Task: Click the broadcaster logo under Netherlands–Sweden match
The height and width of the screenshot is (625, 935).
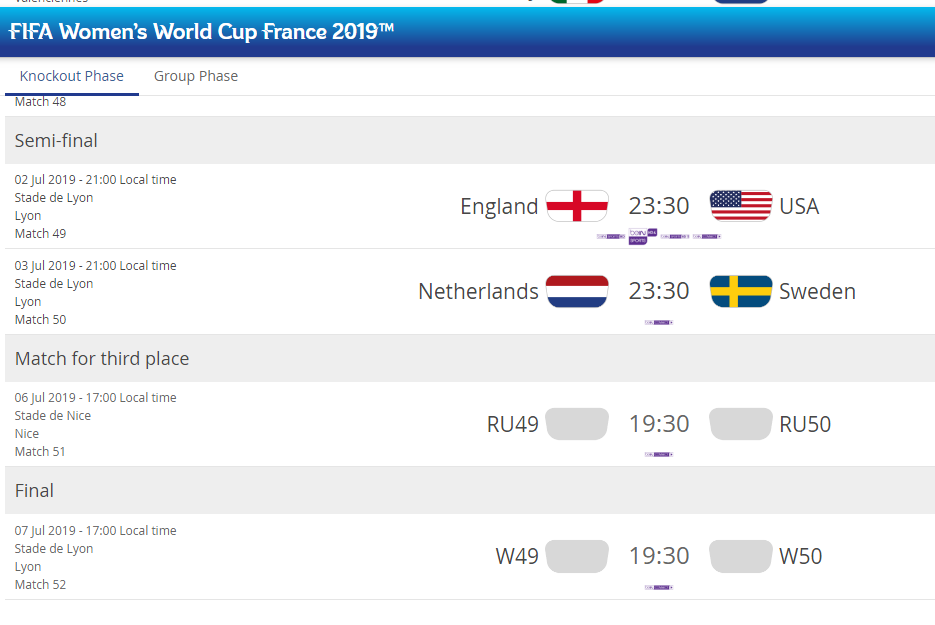Action: 659,322
